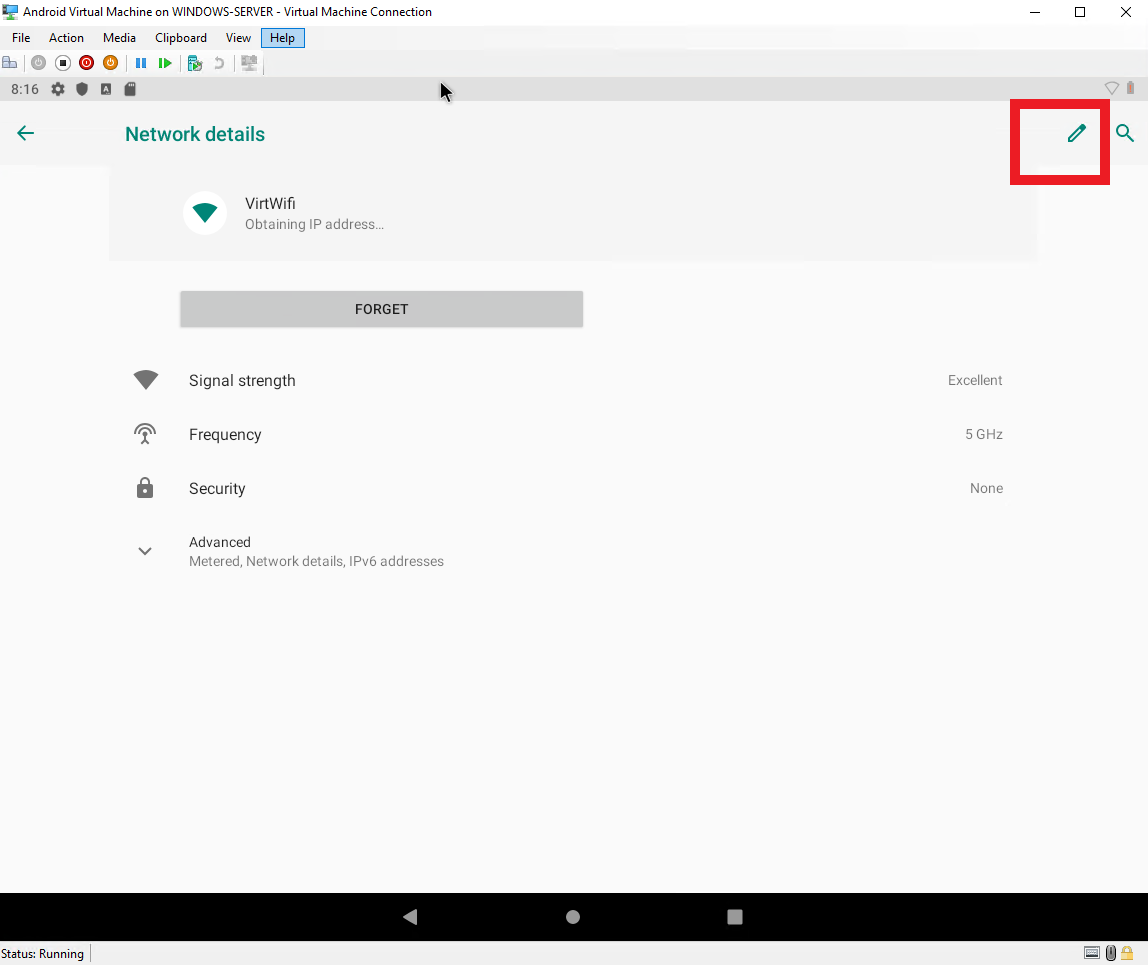Screen dimensions: 1148x965
Task: Click the Turn Off VM toolbar icon
Action: pos(86,62)
